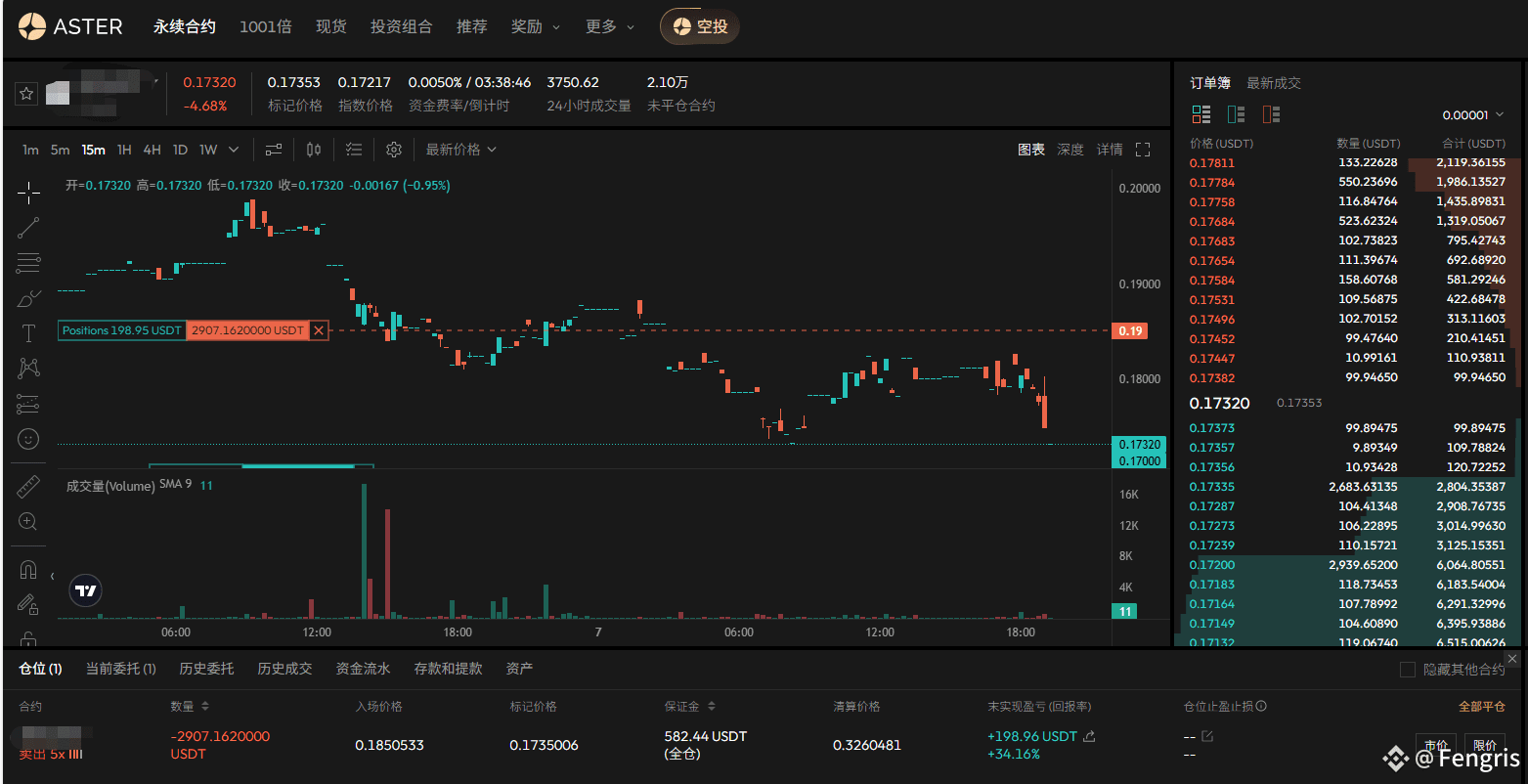The image size is (1528, 784).
Task: Switch to candlestick chart type icon
Action: coord(314,150)
